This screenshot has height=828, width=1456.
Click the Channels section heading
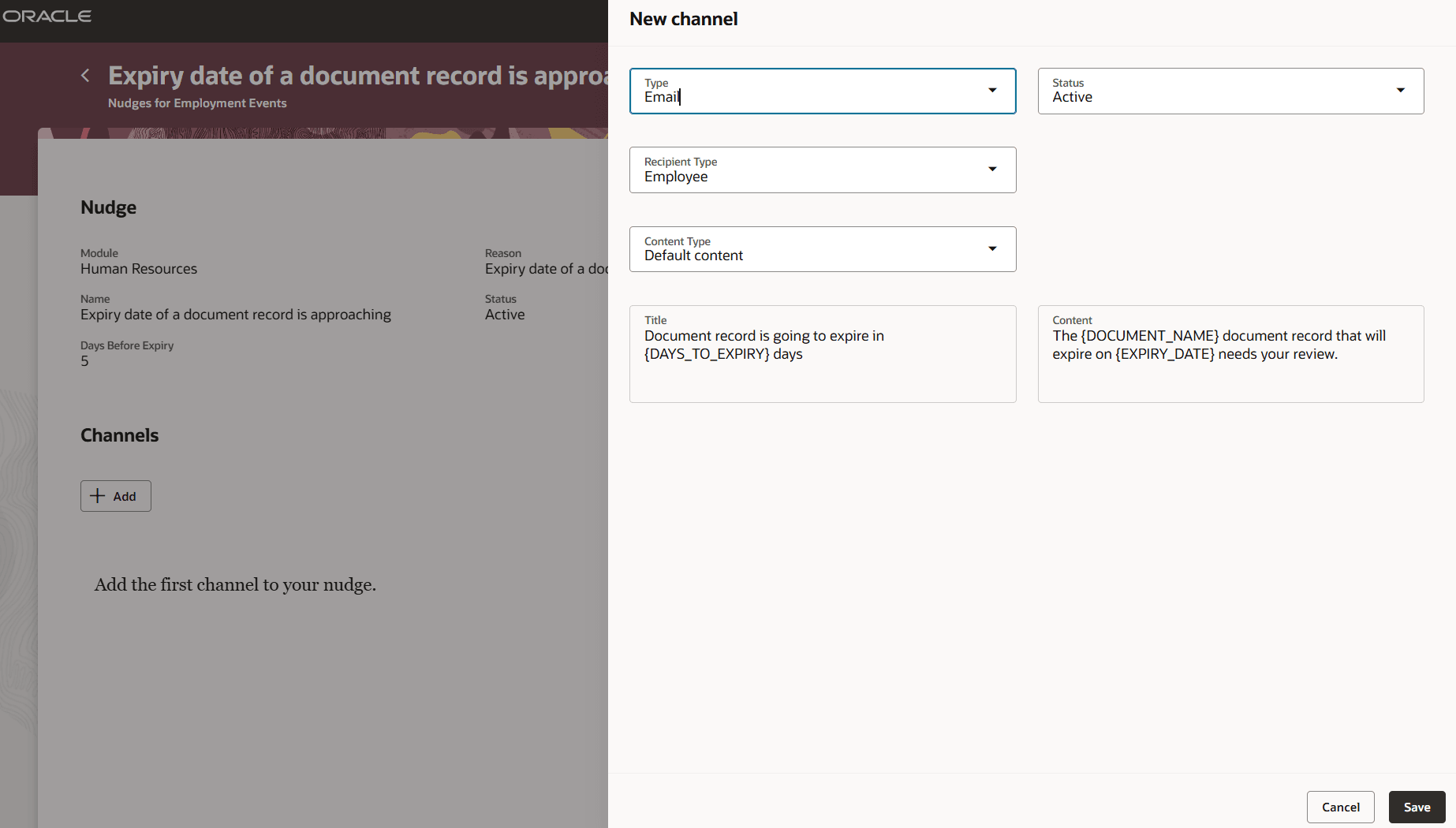pyautogui.click(x=120, y=435)
